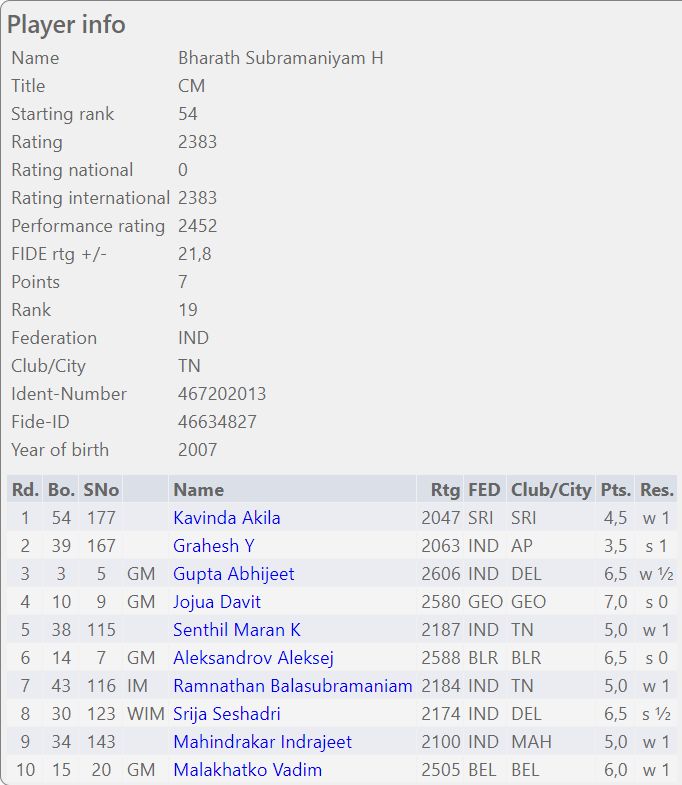Image resolution: width=682 pixels, height=785 pixels.
Task: Open Malakhatko Vadim player link
Action: coord(247,770)
